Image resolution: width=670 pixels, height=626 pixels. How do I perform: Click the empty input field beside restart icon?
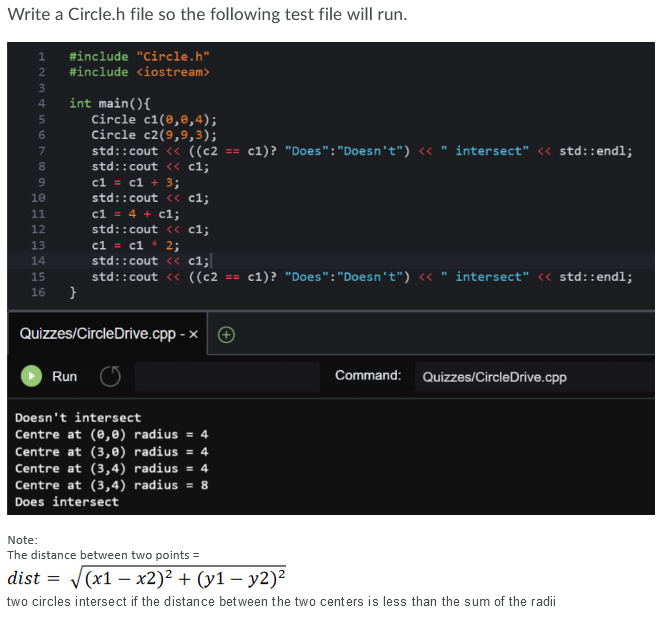coord(227,377)
